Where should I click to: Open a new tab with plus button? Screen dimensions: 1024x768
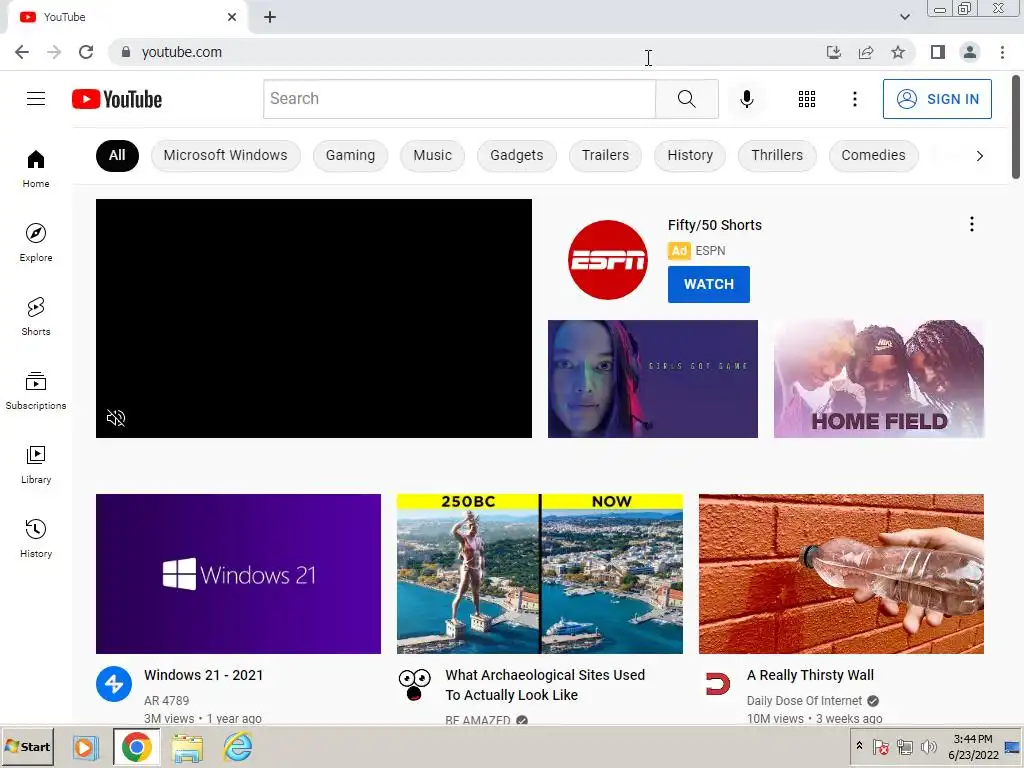tap(270, 17)
